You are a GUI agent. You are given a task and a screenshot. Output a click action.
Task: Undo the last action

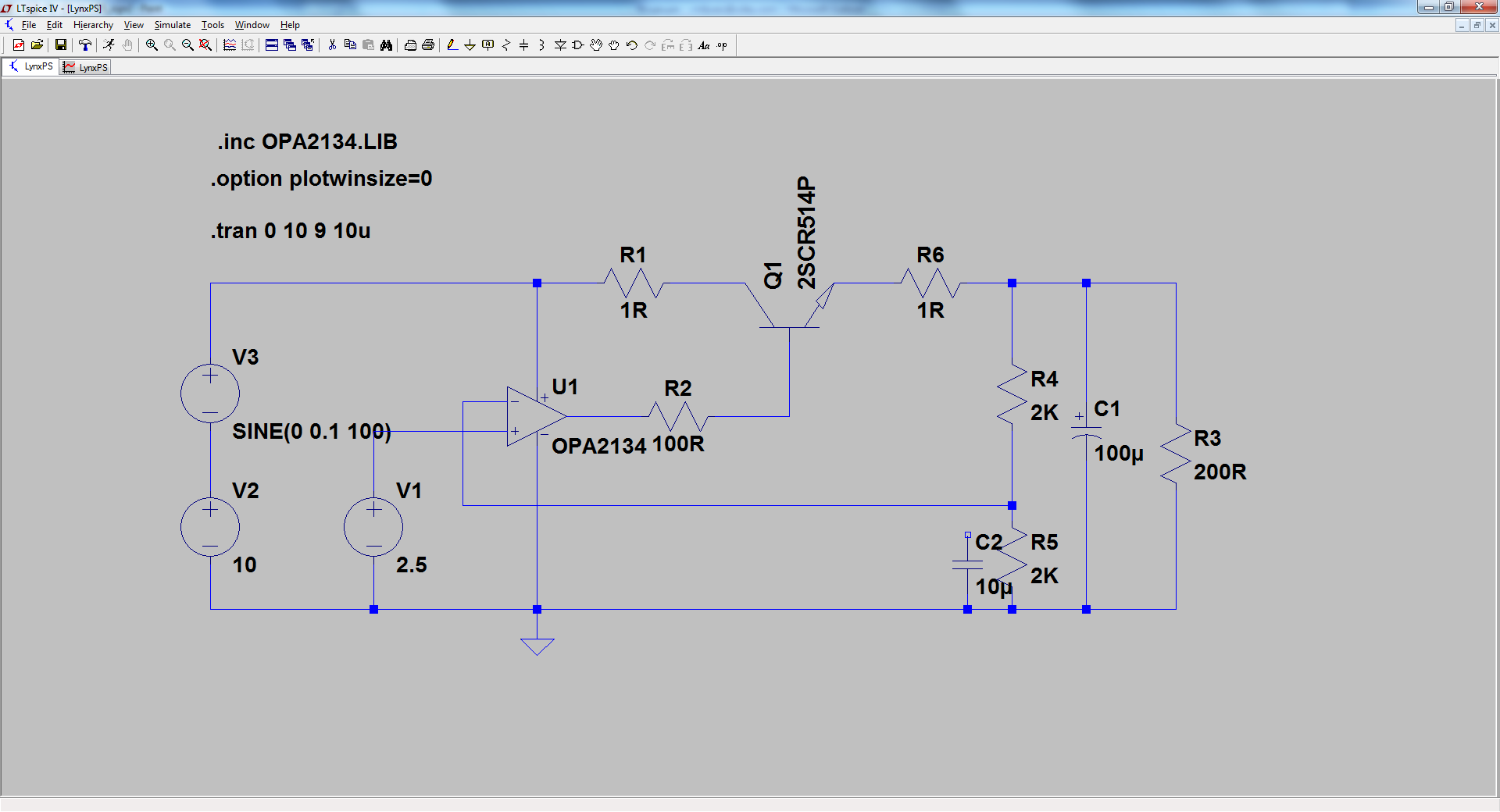coord(632,45)
